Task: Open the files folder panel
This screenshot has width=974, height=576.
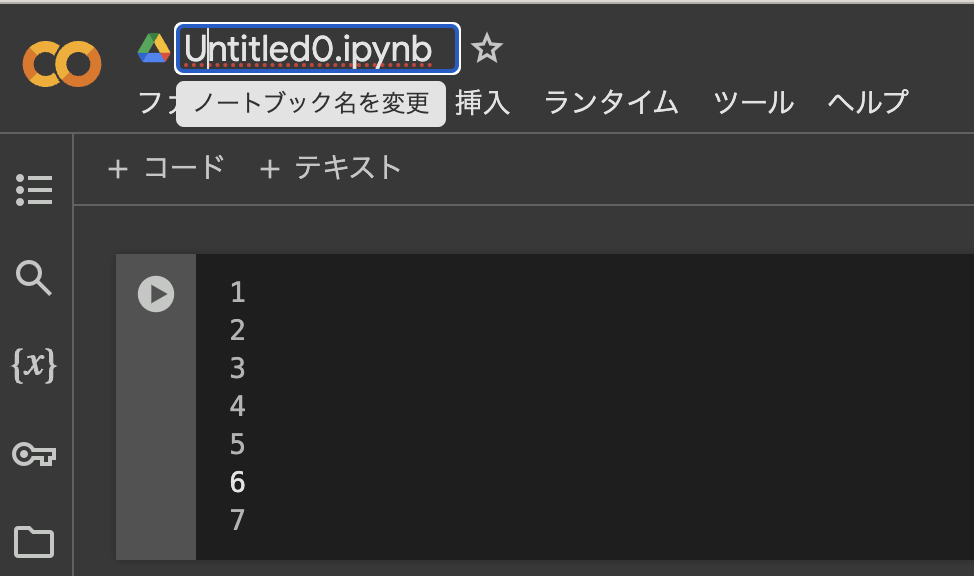Action: (x=34, y=542)
